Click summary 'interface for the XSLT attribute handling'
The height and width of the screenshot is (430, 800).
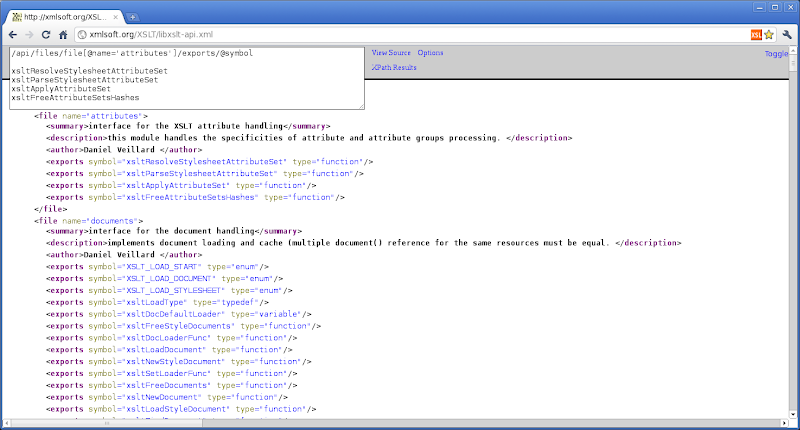[x=188, y=125]
